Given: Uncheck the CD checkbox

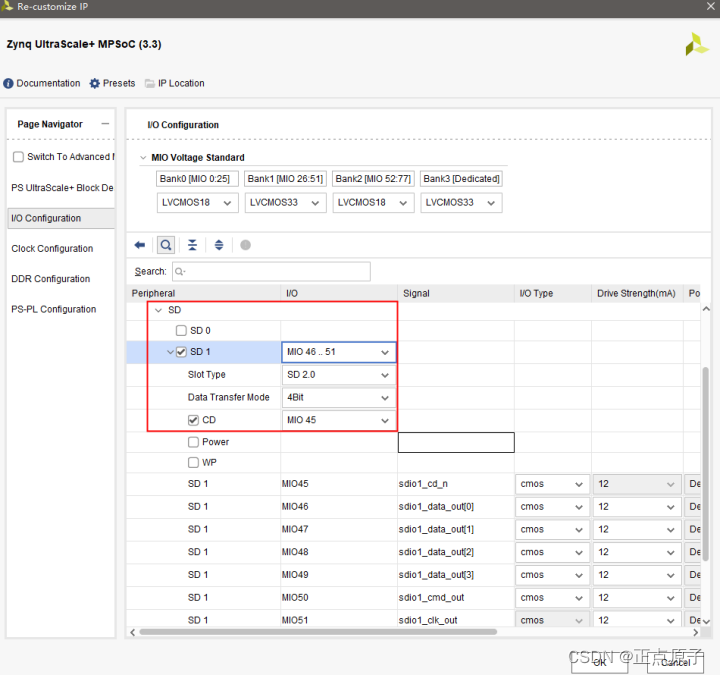Looking at the screenshot, I should pyautogui.click(x=193, y=420).
